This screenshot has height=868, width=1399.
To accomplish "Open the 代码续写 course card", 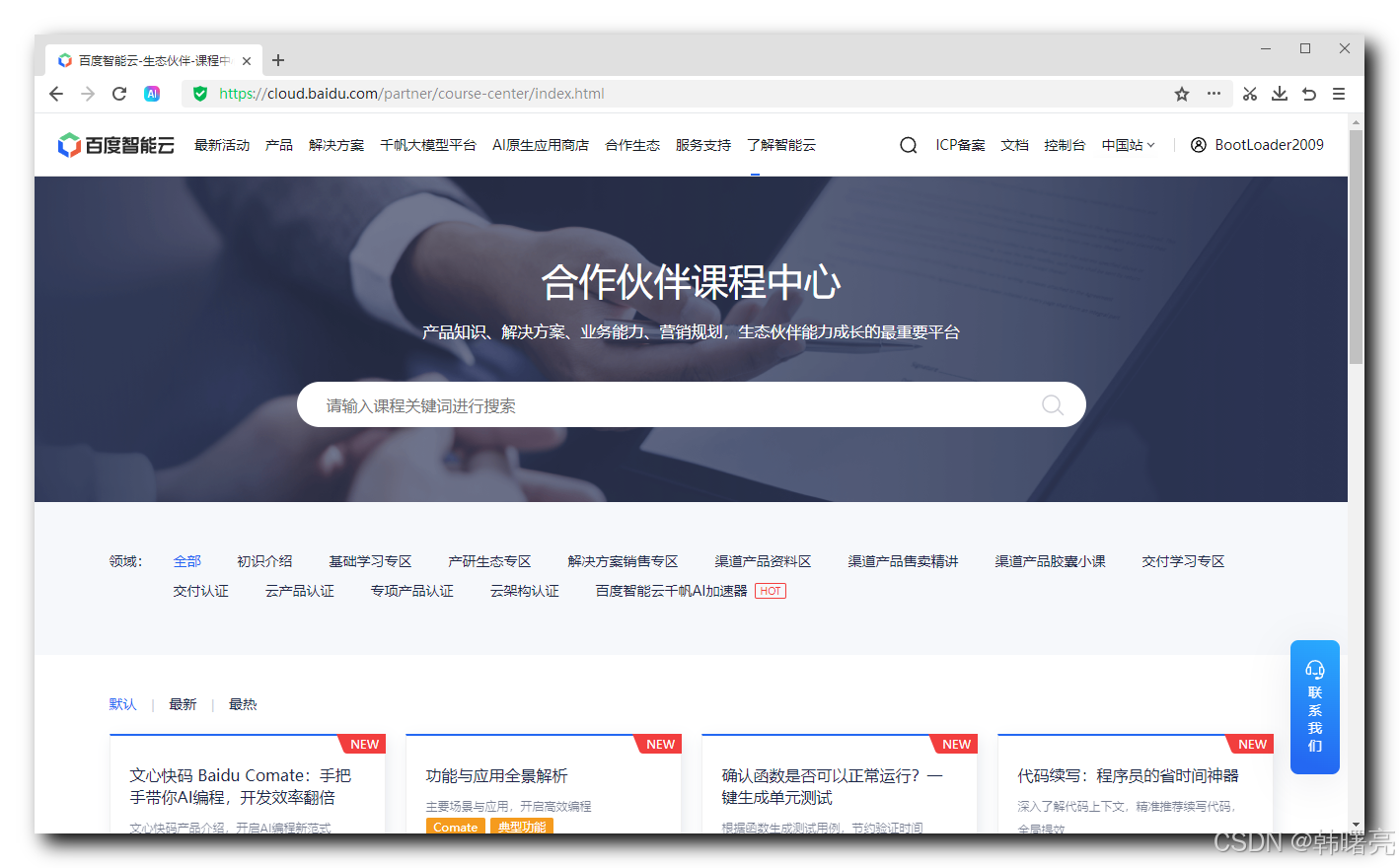I will (1136, 784).
